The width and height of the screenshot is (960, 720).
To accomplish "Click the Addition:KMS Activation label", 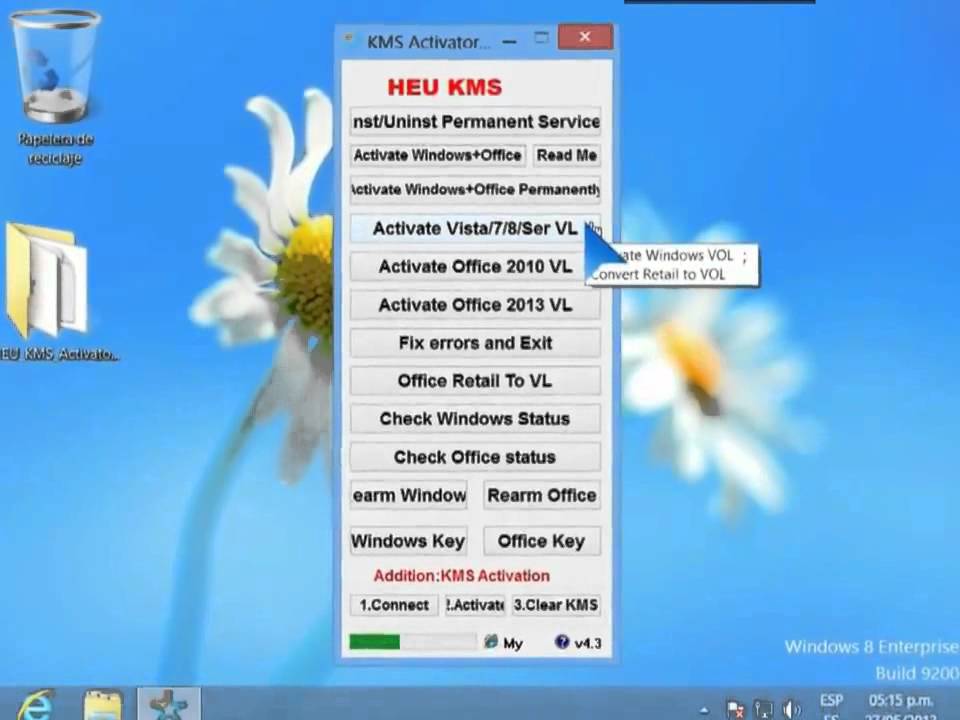I will pyautogui.click(x=462, y=576).
